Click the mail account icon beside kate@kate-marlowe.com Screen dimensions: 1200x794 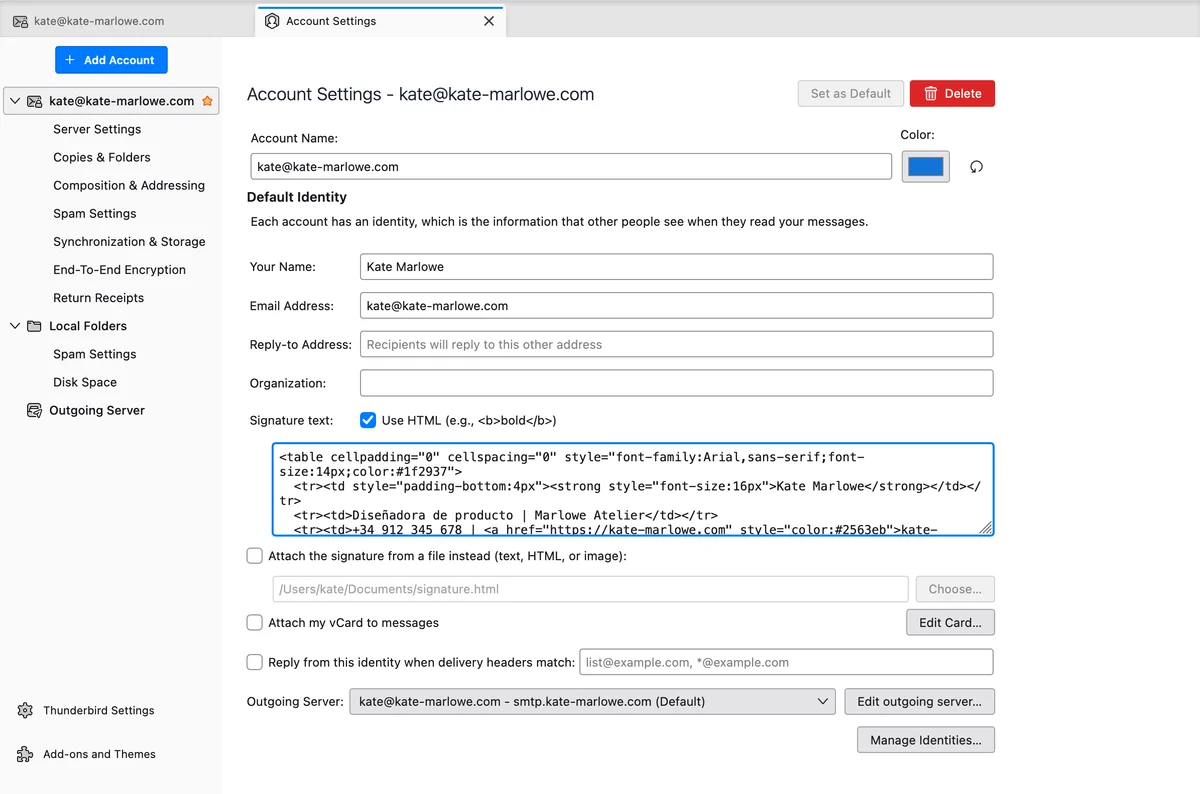pyautogui.click(x=35, y=101)
